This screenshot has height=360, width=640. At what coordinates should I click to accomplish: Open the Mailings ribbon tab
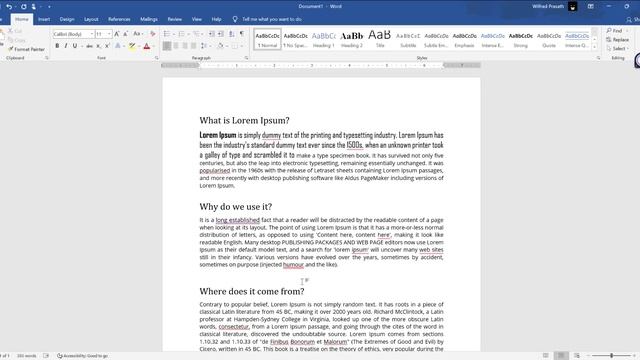[149, 19]
